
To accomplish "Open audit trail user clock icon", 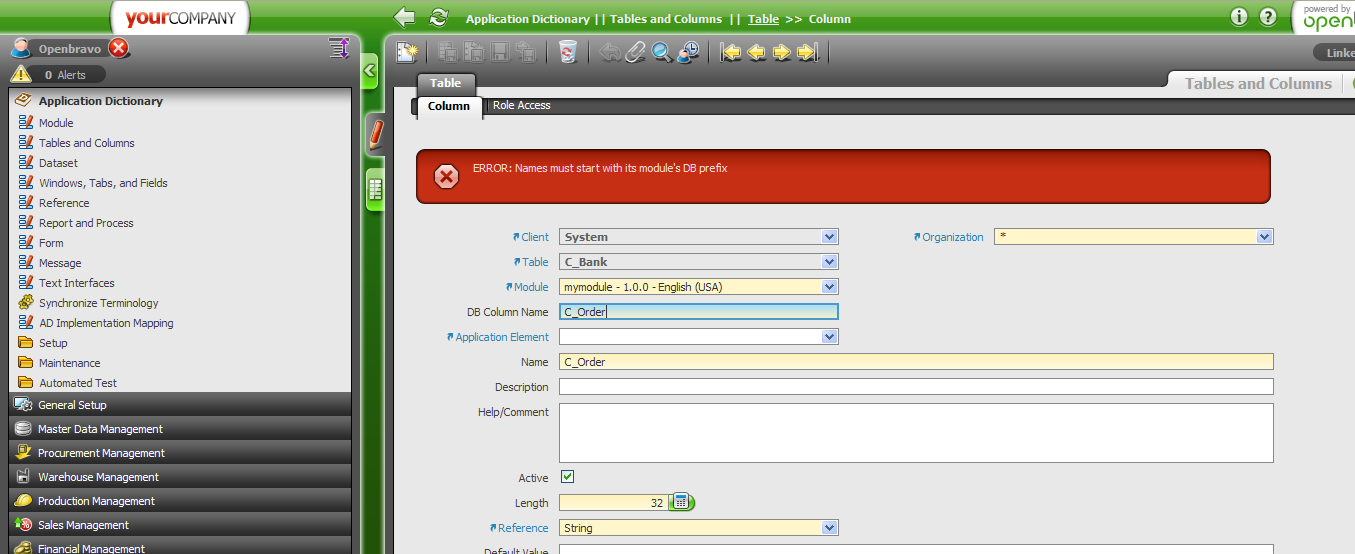I will (688, 52).
